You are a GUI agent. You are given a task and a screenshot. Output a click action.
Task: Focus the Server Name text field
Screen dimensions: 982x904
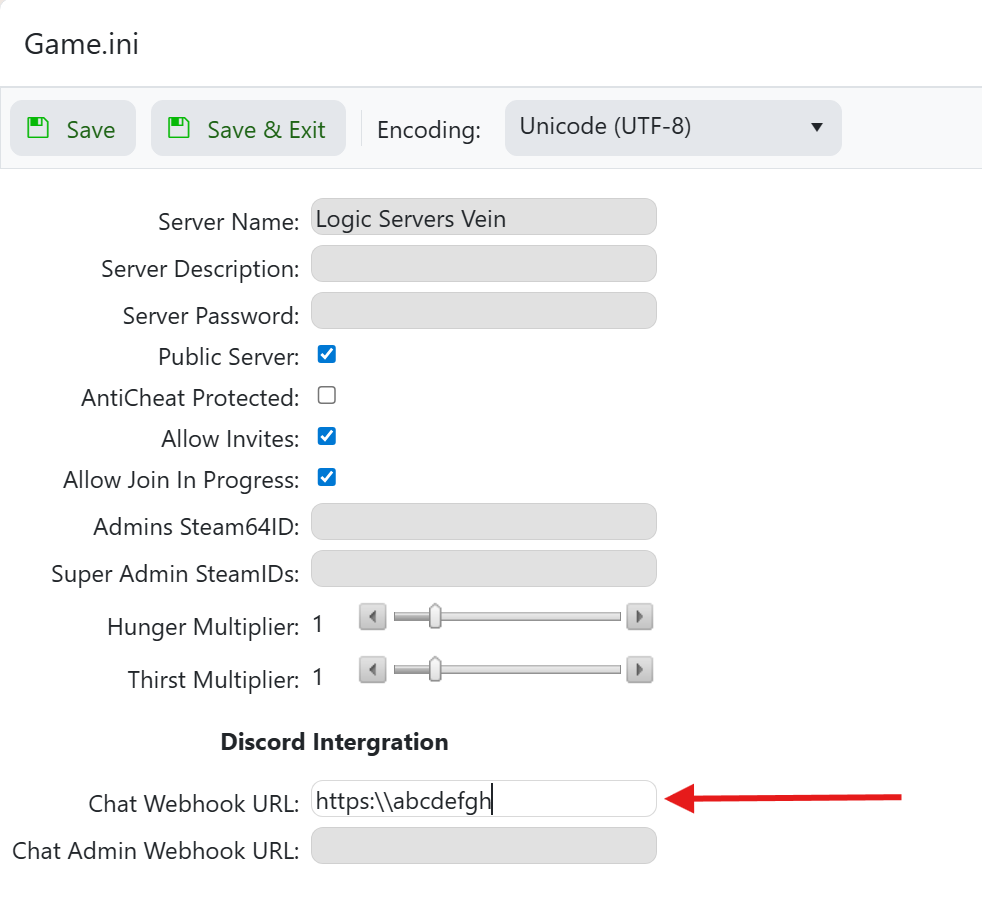tap(483, 217)
